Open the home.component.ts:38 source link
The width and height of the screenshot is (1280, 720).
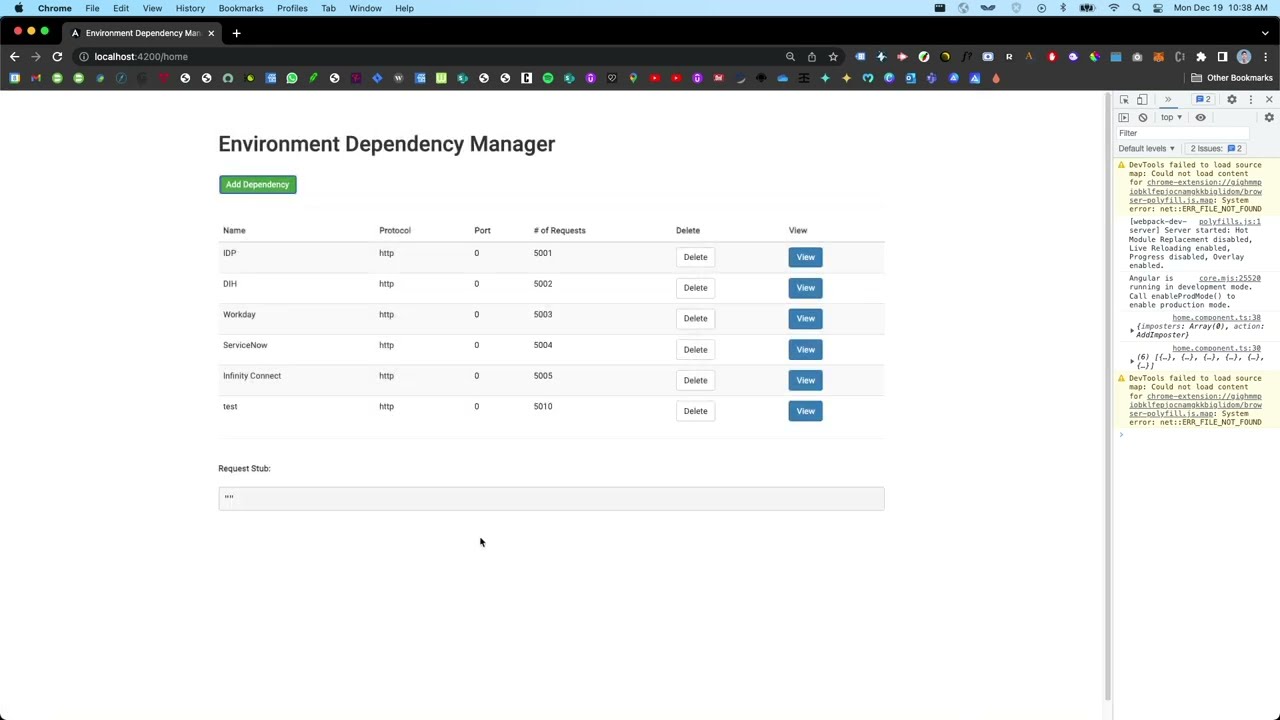(1216, 318)
